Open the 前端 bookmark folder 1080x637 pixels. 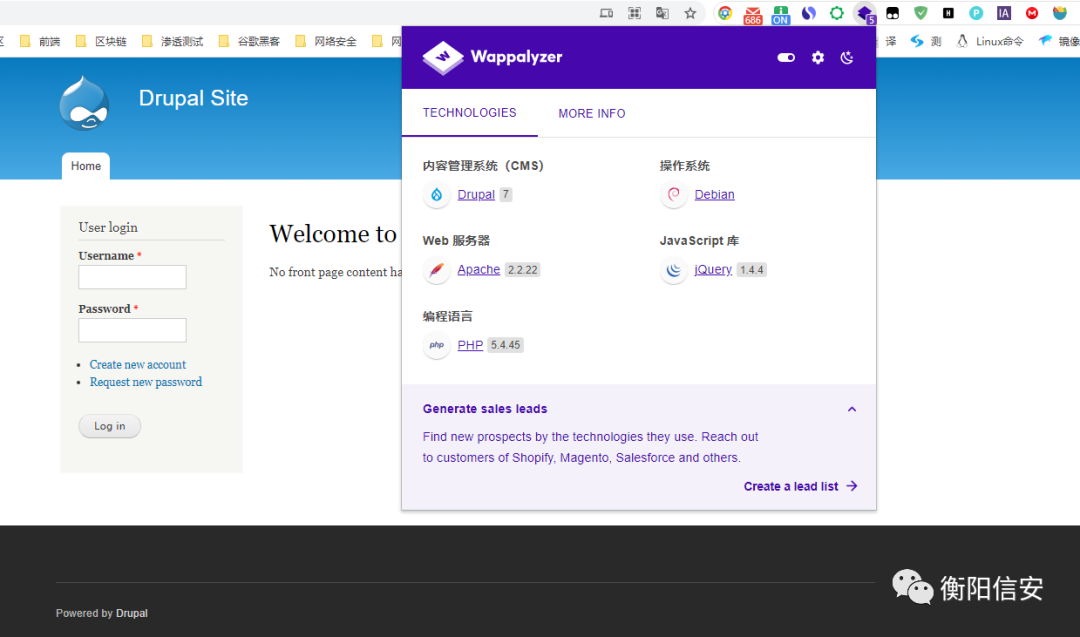coord(40,41)
